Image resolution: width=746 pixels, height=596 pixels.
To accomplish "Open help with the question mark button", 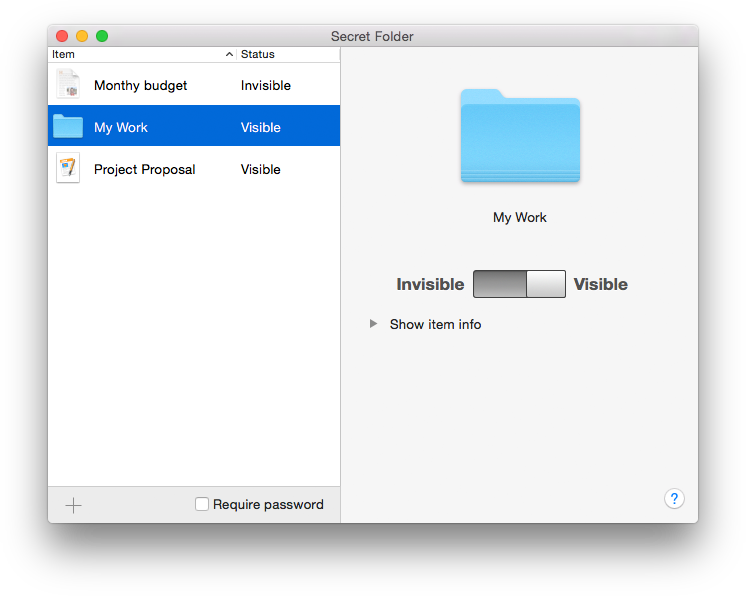I will click(674, 498).
